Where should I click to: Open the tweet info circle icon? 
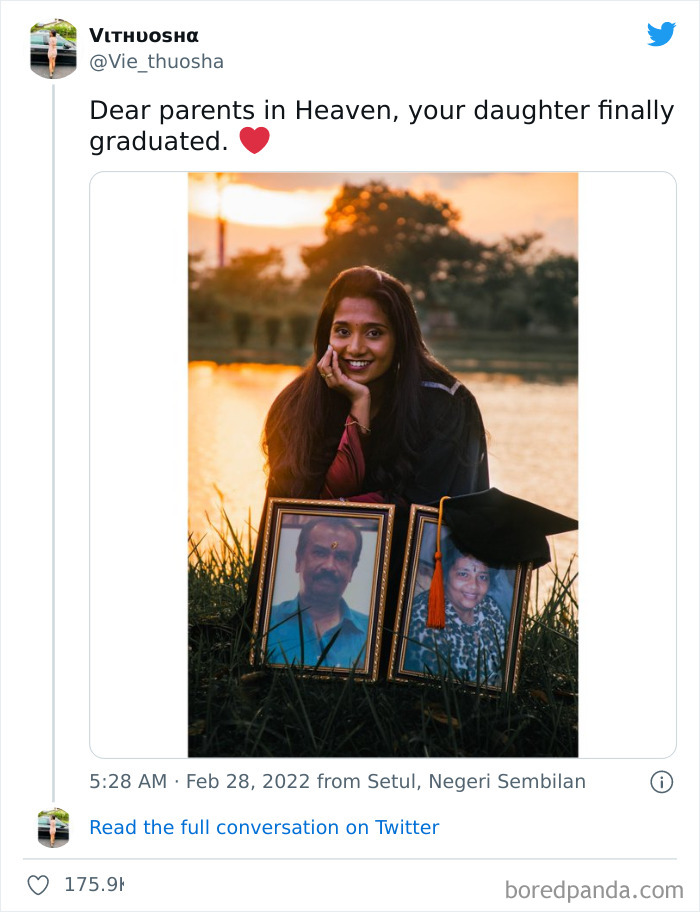click(x=661, y=782)
